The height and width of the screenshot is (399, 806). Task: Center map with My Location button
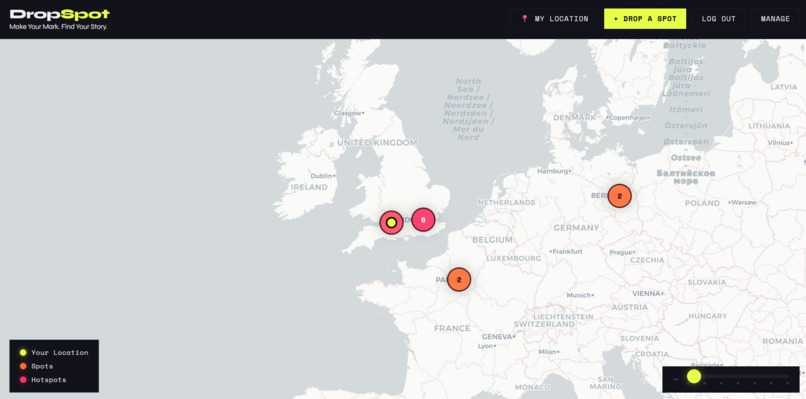pyautogui.click(x=555, y=19)
